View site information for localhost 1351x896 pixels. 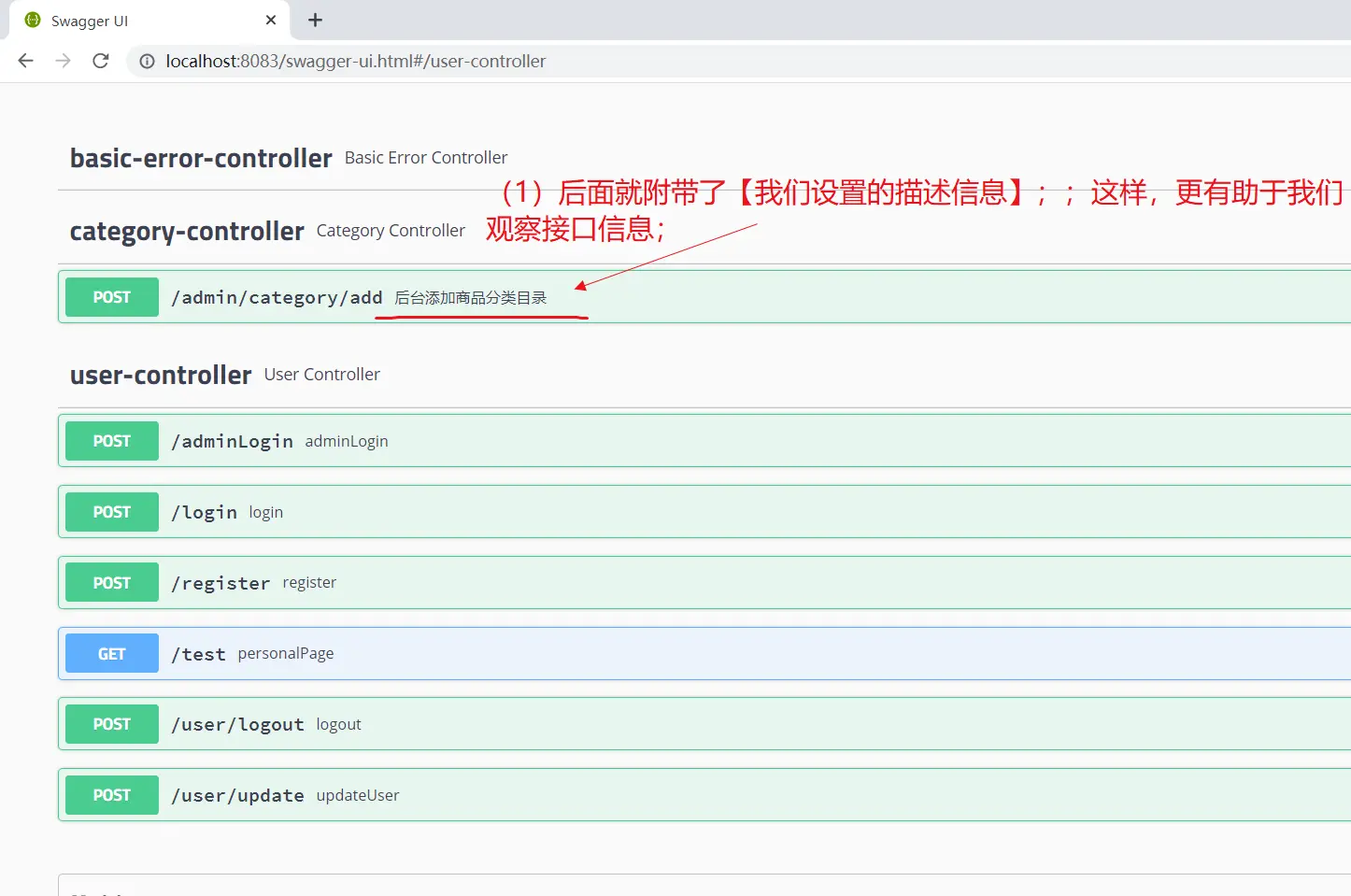pyautogui.click(x=147, y=62)
